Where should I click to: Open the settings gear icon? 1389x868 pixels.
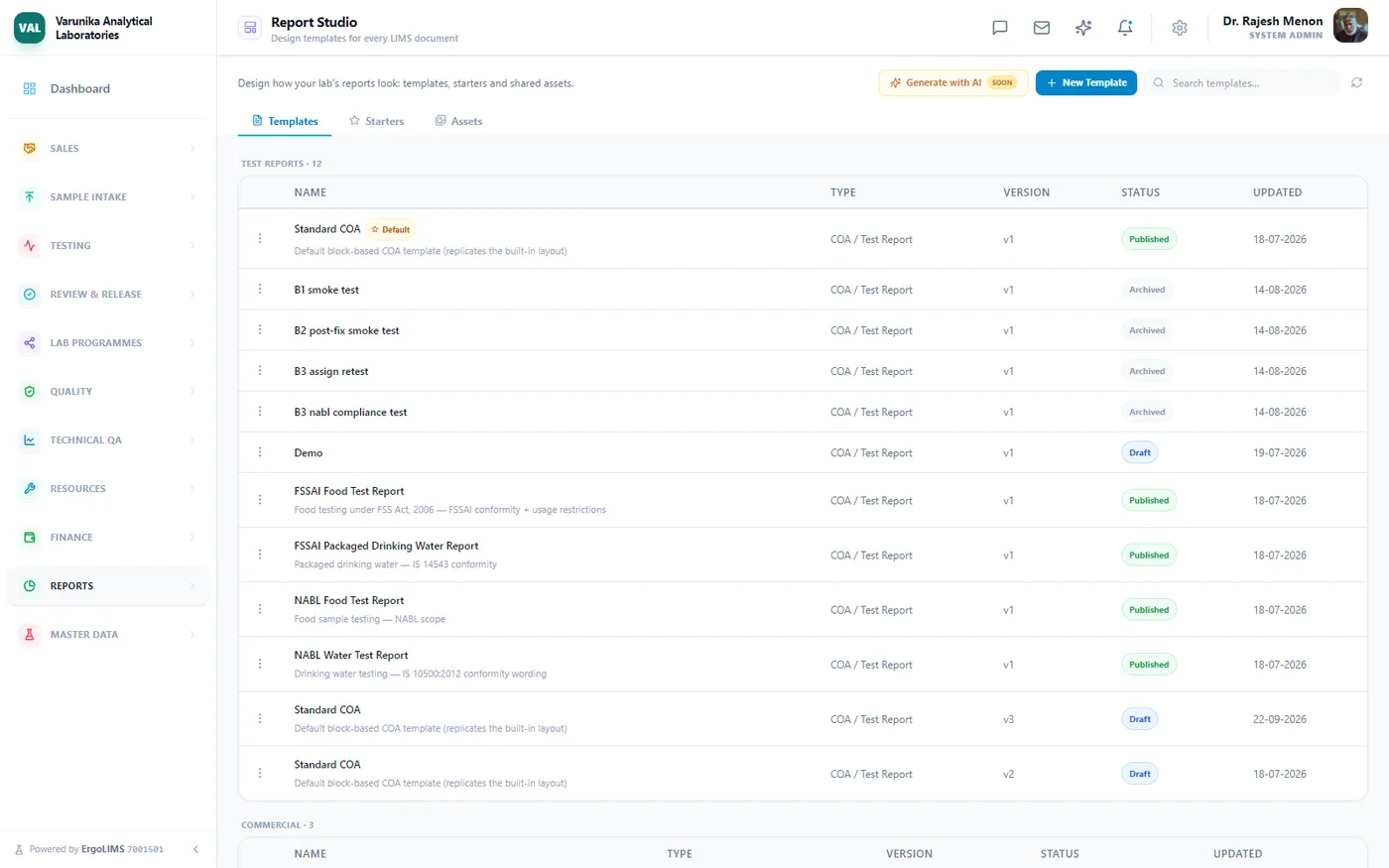coord(1180,28)
